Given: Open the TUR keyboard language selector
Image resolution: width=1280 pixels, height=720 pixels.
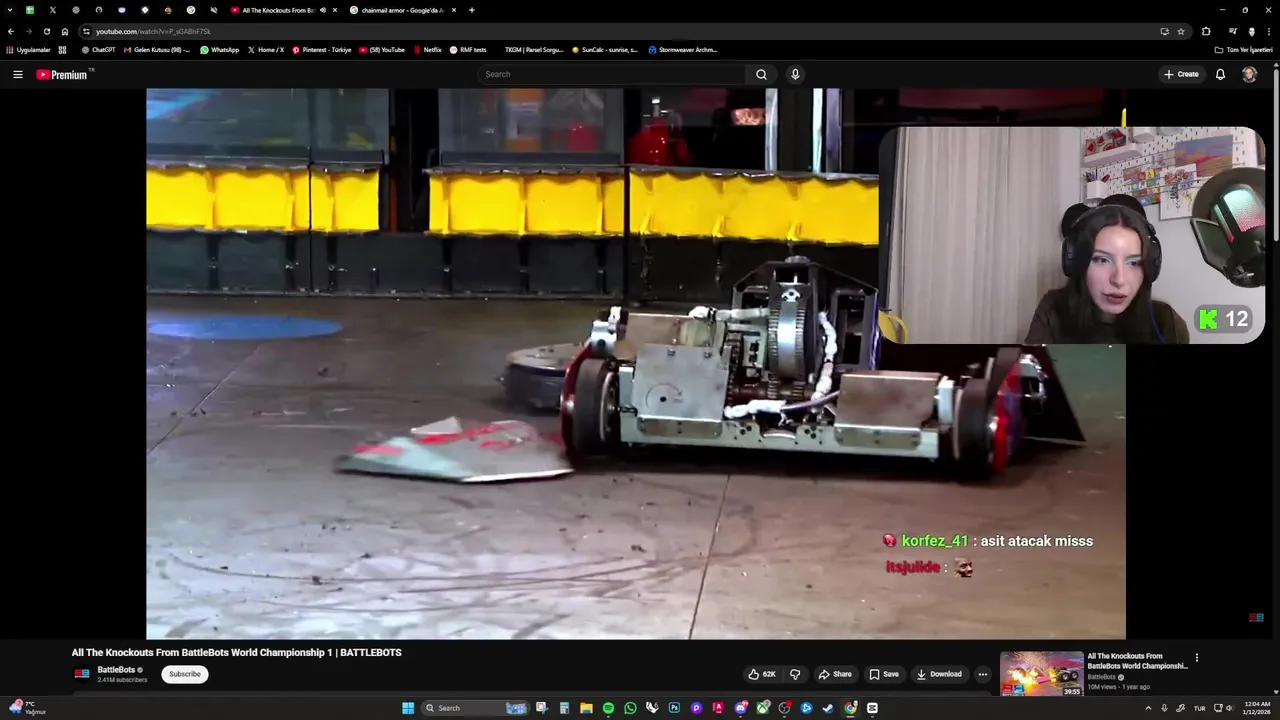Looking at the screenshot, I should 1199,708.
